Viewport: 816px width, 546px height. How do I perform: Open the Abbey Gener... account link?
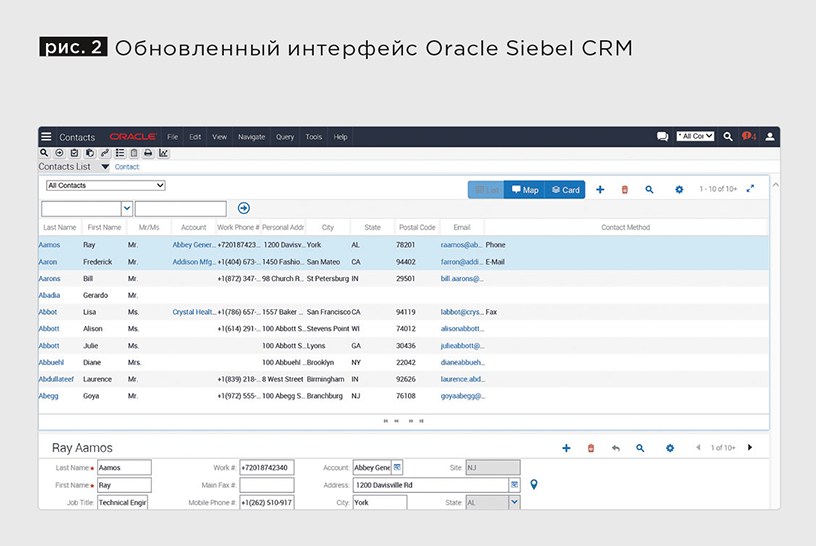point(194,245)
